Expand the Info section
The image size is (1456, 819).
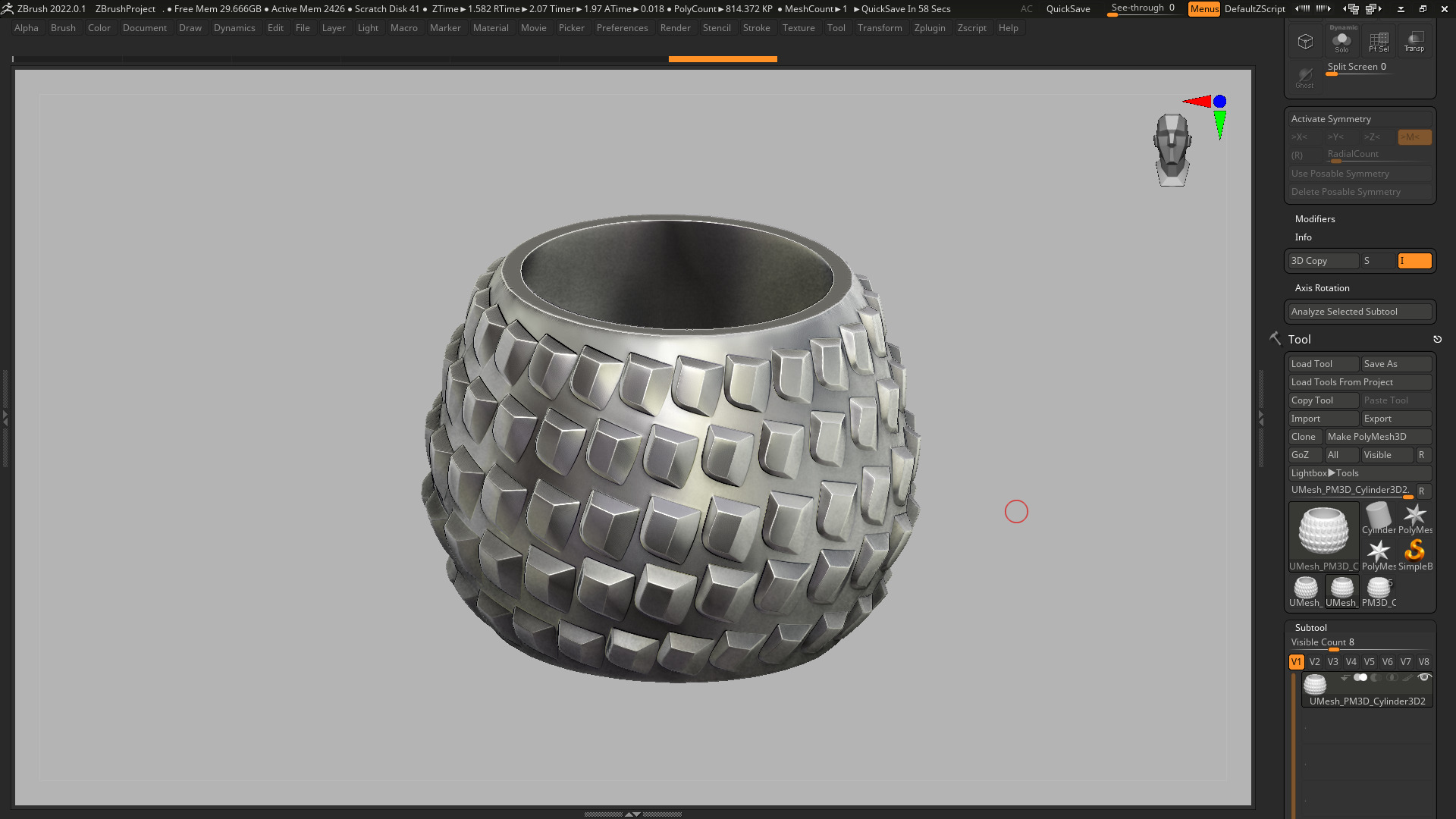point(1304,237)
